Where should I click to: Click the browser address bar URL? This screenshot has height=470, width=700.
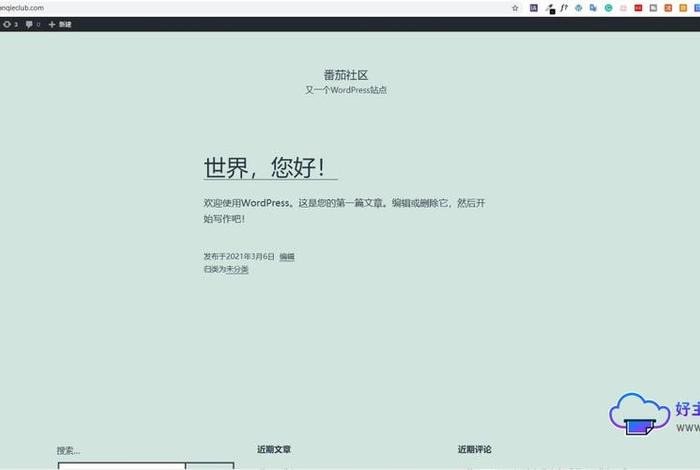click(22, 8)
